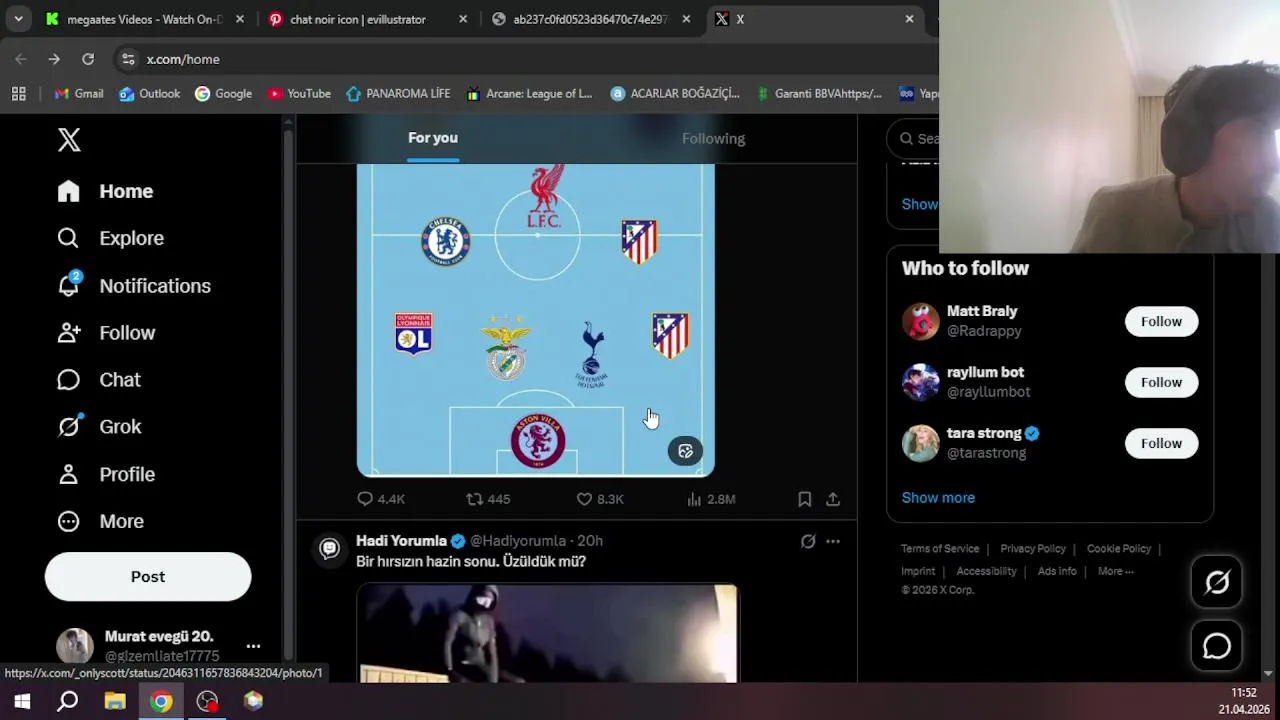
Task: Click repost icon with 445 count
Action: [x=488, y=499]
